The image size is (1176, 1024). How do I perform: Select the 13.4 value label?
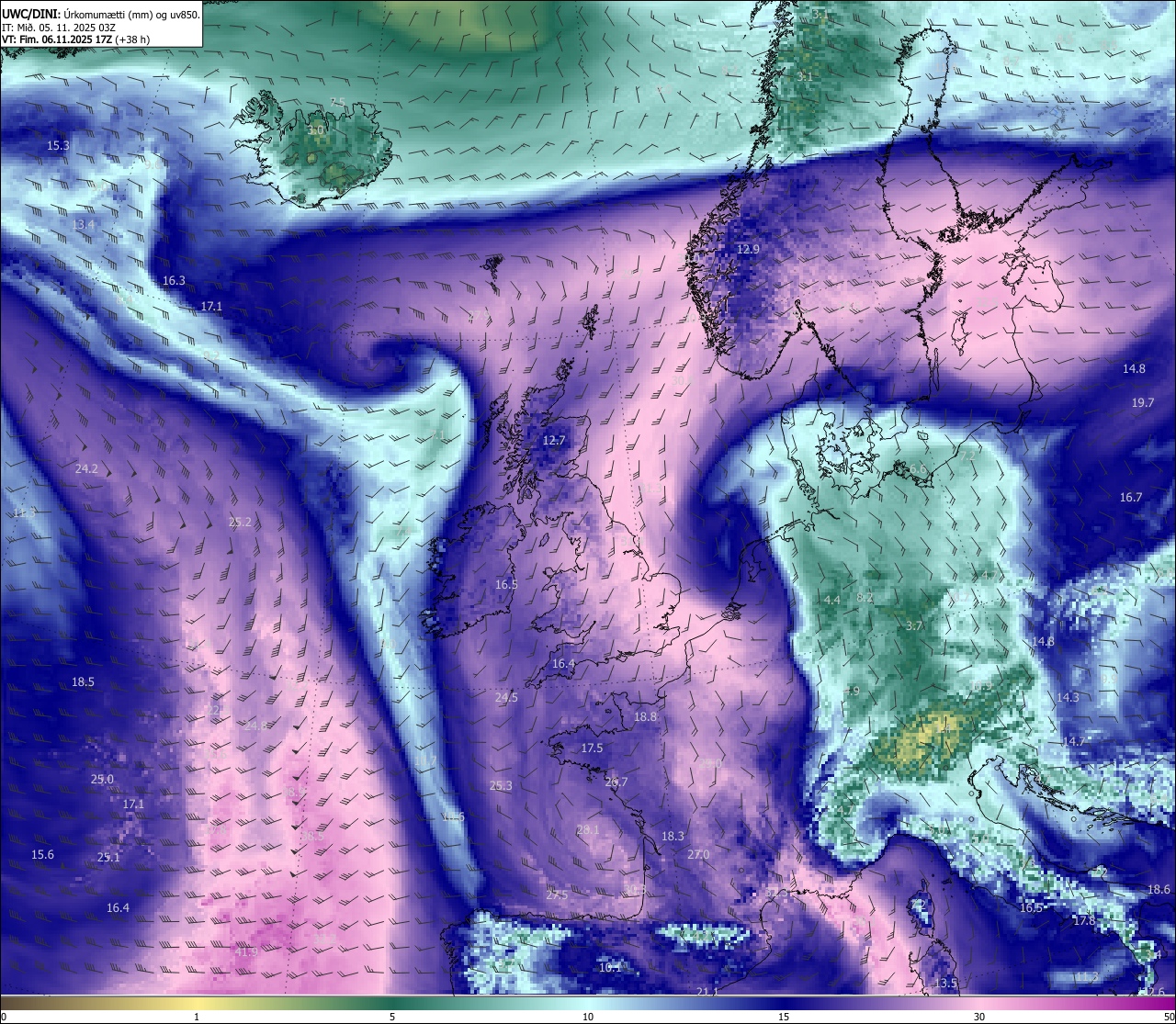tap(83, 224)
